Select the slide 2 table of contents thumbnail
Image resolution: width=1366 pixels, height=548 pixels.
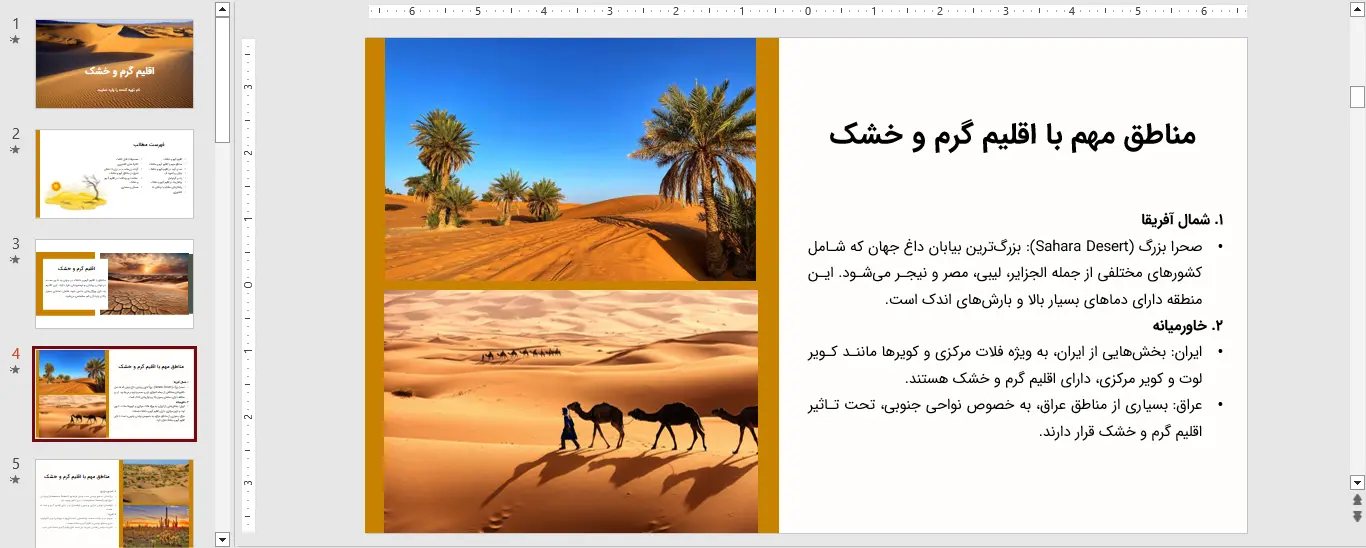pyautogui.click(x=114, y=174)
